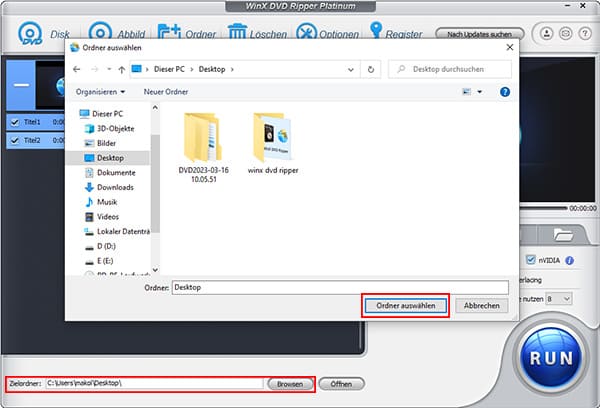
Task: Click the Löschen trash icon
Action: [x=237, y=31]
